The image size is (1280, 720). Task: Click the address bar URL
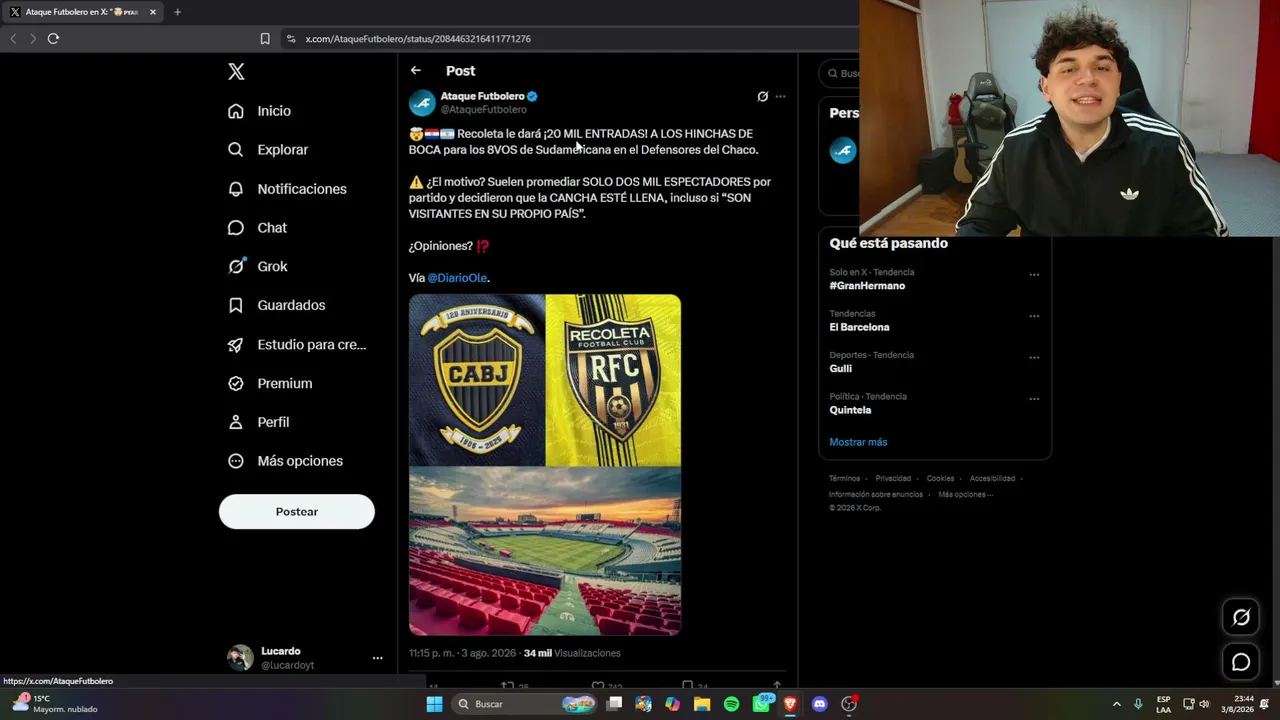click(x=418, y=39)
